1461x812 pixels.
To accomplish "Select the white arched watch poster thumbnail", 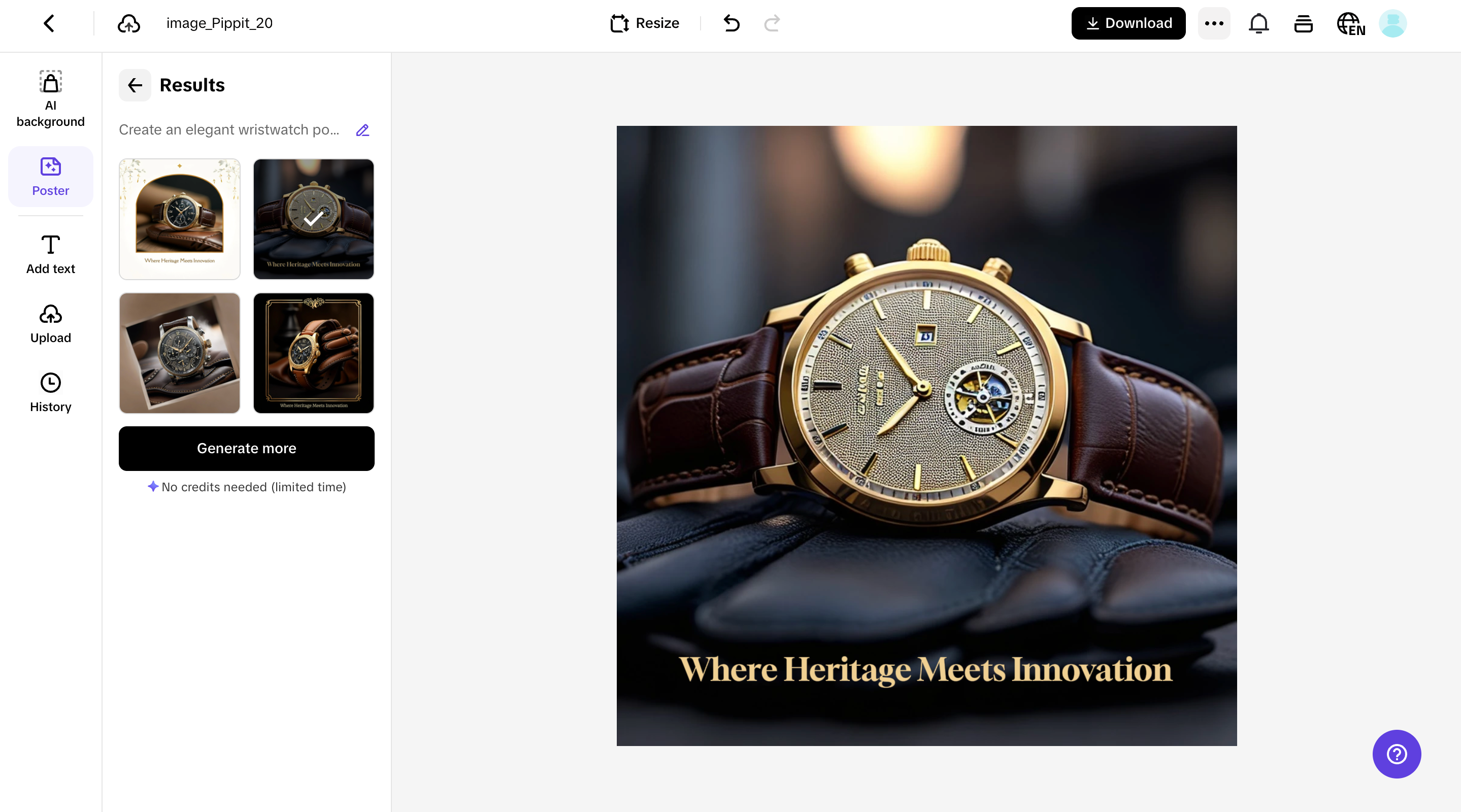I will (179, 219).
